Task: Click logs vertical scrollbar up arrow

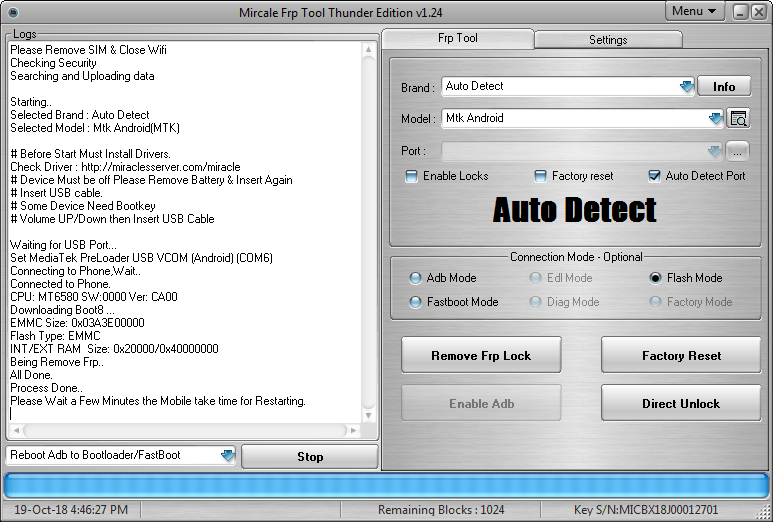Action: (368, 49)
